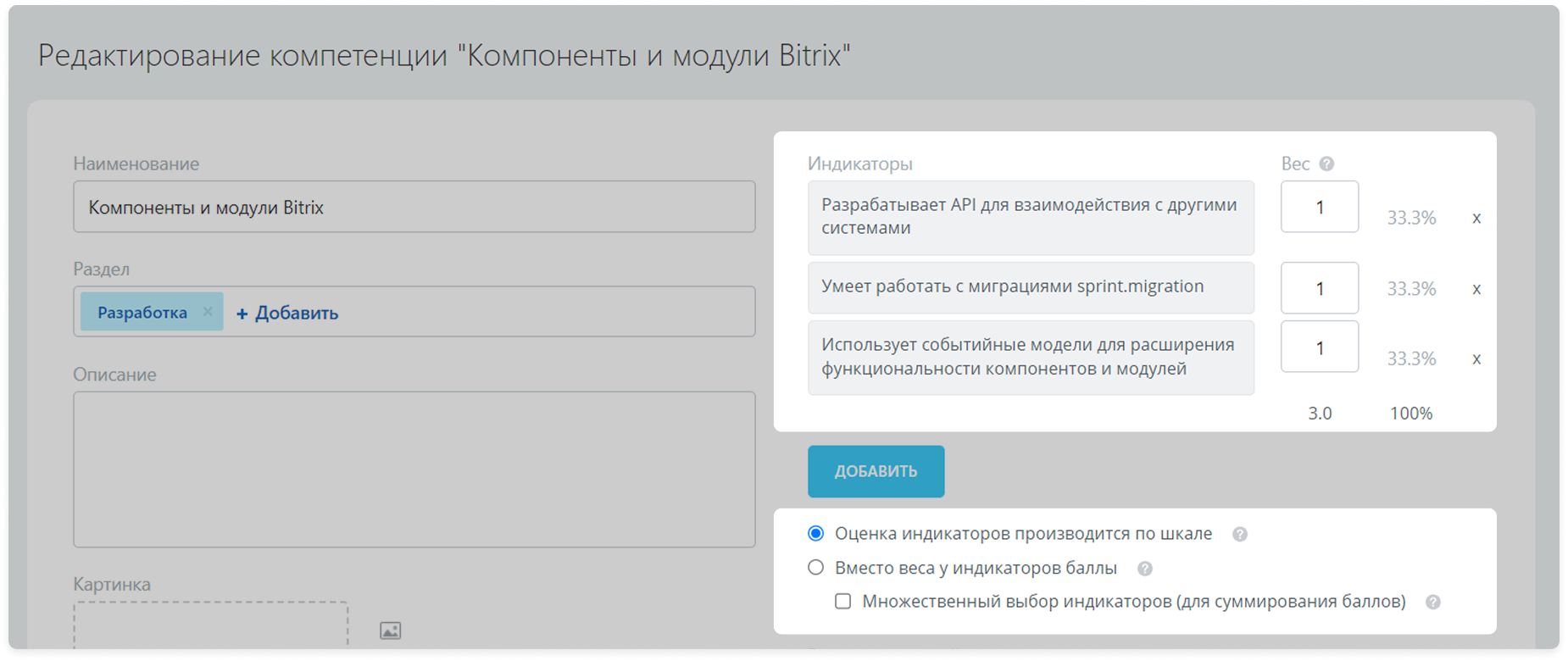Click the page heading Редактирование компетенции
Screen dimensions: 1568x661
pyautogui.click(x=443, y=55)
